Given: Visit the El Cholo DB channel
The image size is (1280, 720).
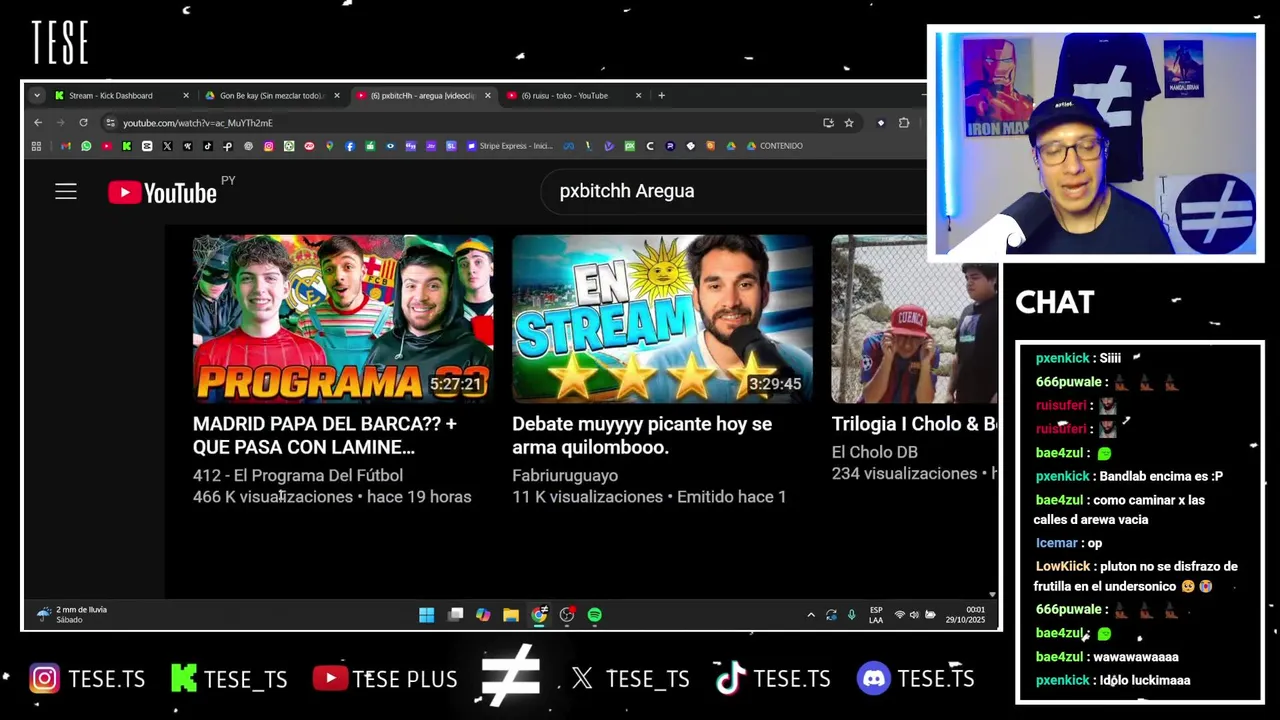Looking at the screenshot, I should (x=875, y=453).
